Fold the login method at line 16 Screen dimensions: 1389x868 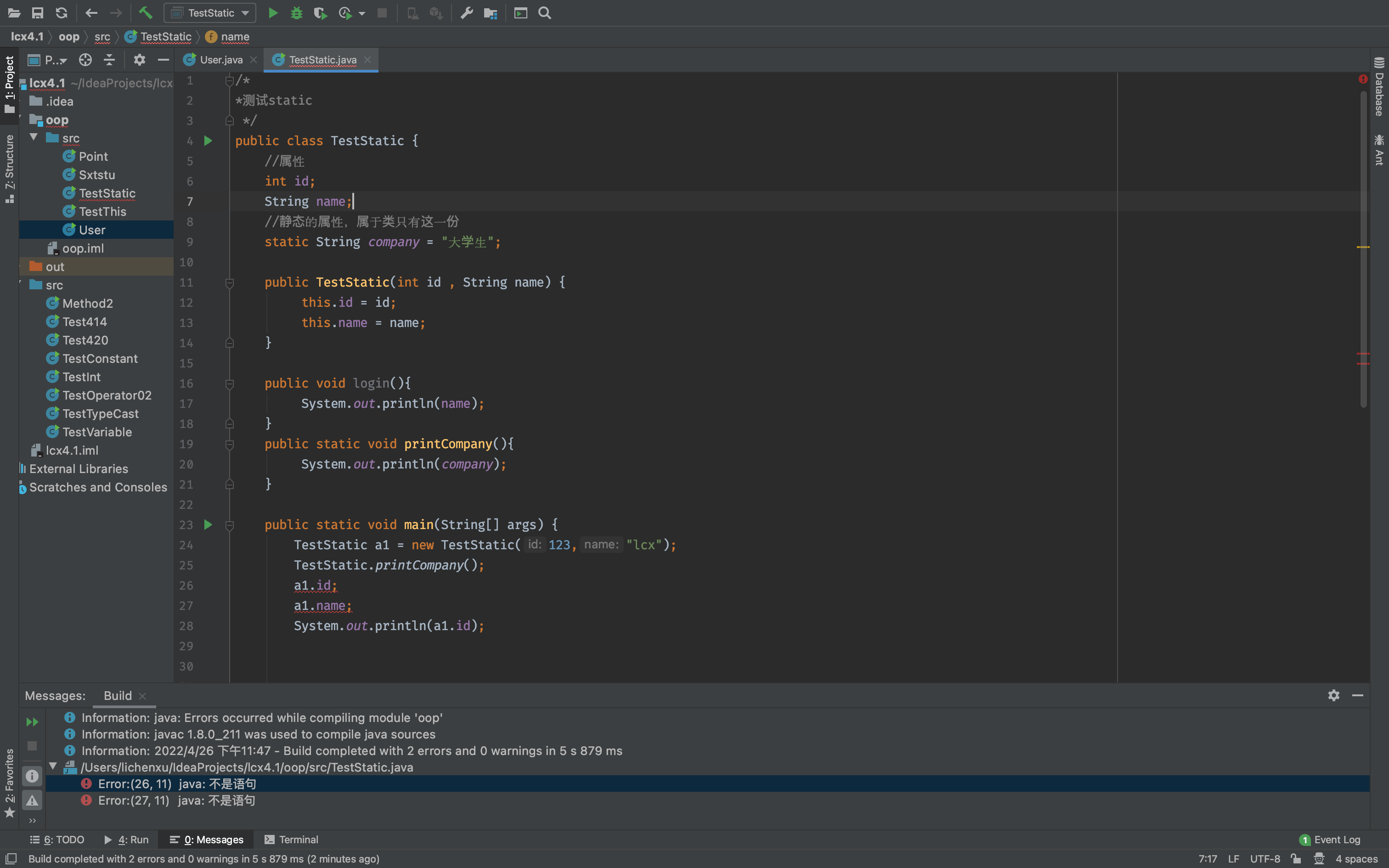[230, 383]
